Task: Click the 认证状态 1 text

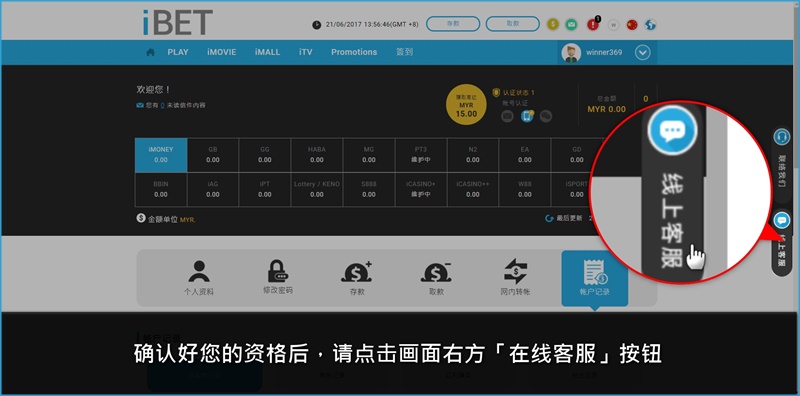Action: [x=518, y=93]
